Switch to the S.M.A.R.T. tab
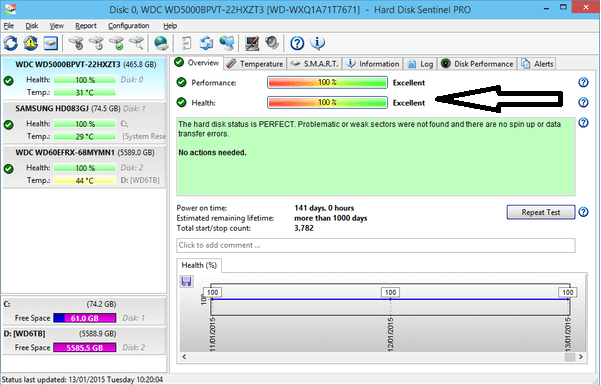 (x=314, y=64)
